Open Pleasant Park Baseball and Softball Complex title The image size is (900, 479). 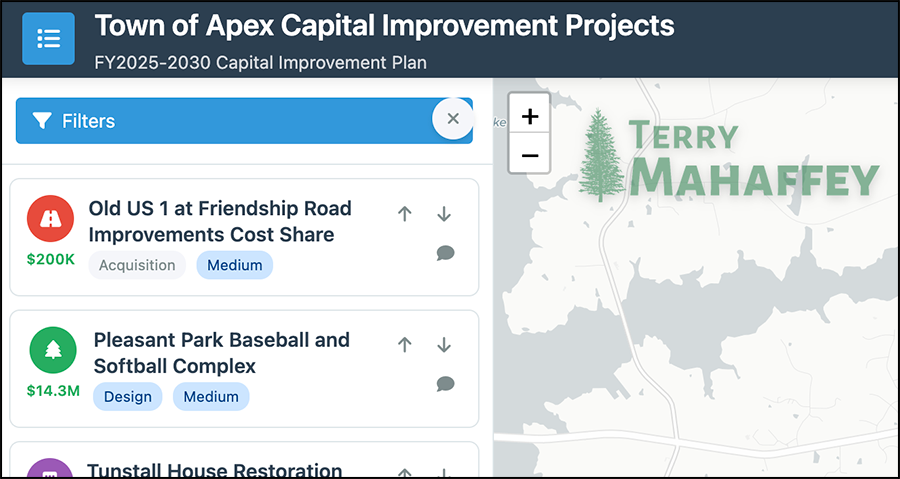point(221,353)
